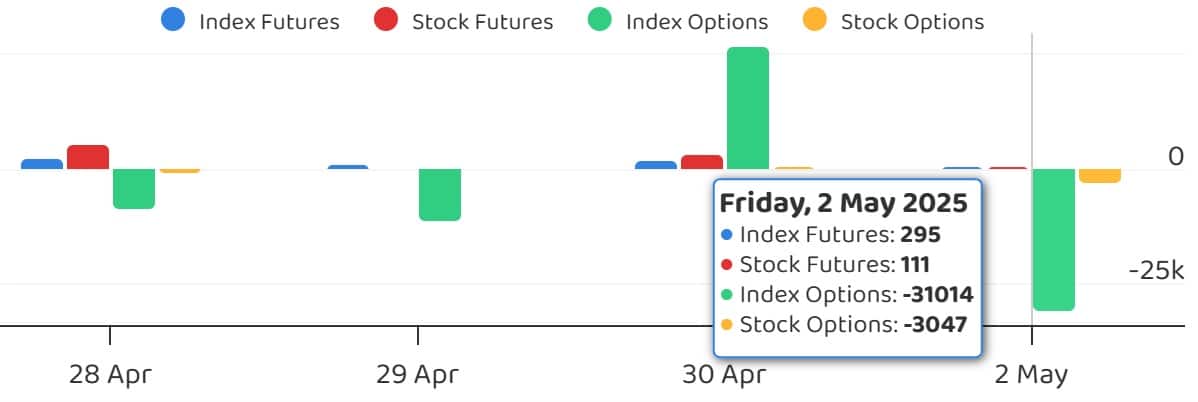Select the green Index Options bar for 2 May
The width and height of the screenshot is (1198, 402).
pos(1054,240)
